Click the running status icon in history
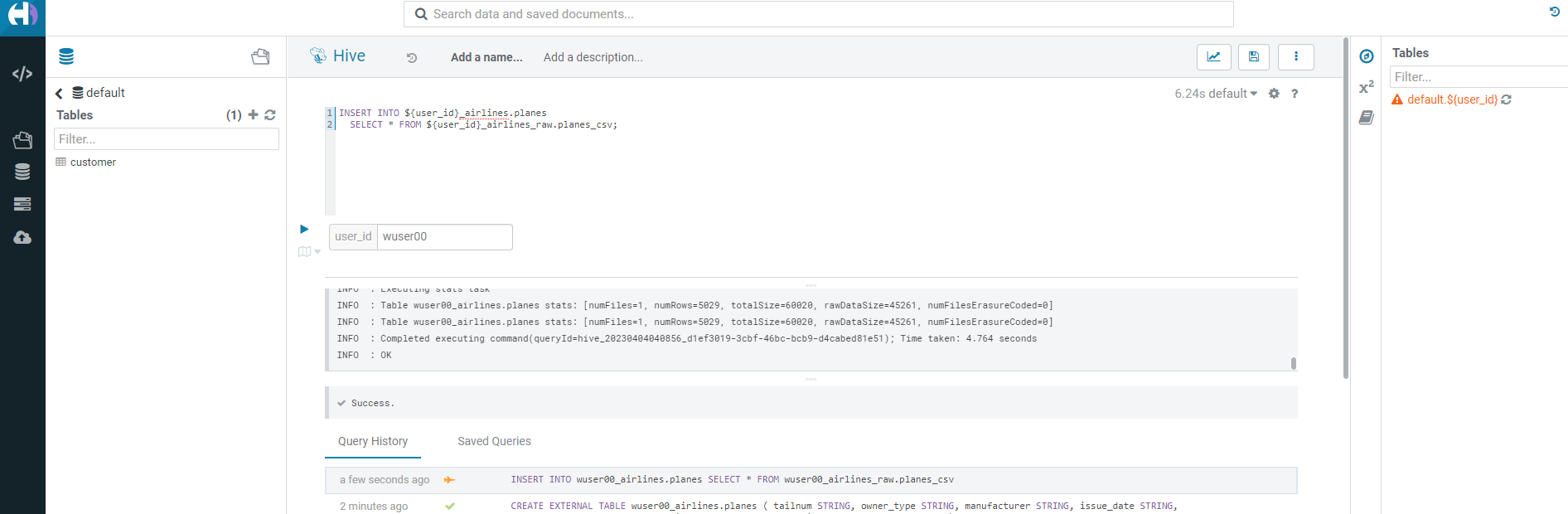 450,480
